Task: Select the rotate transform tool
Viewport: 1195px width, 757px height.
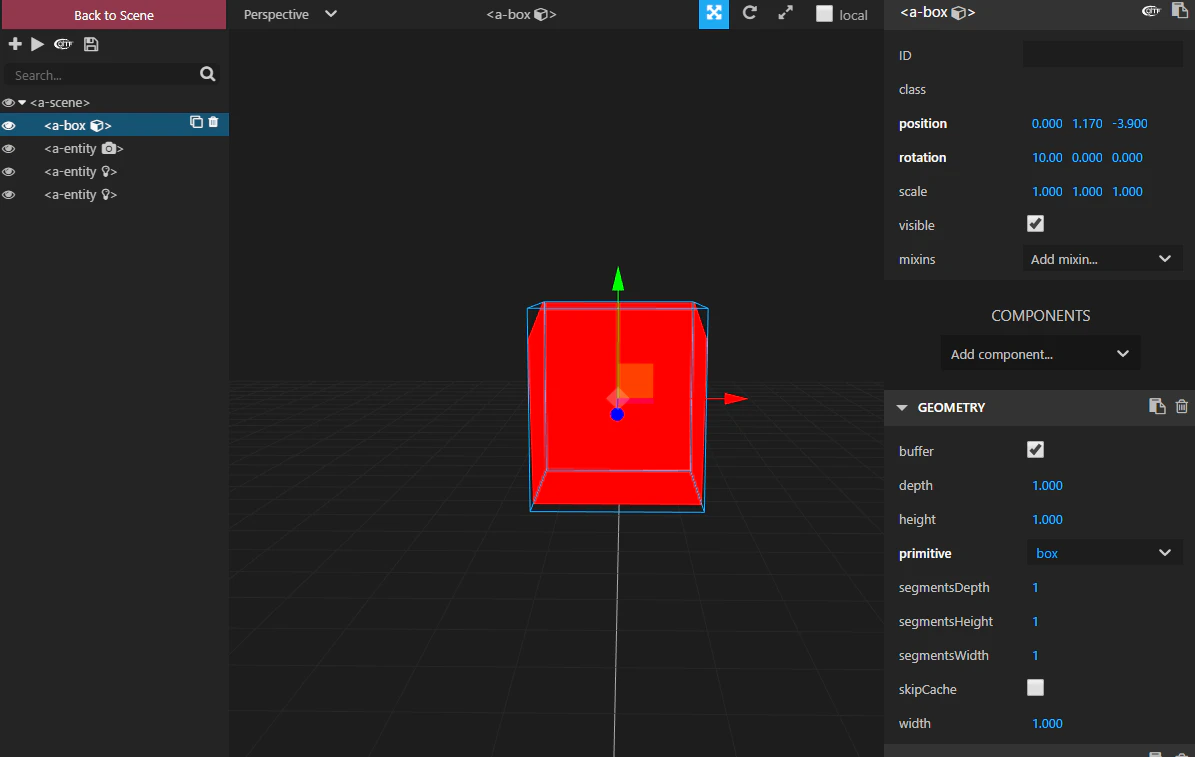Action: (x=749, y=13)
